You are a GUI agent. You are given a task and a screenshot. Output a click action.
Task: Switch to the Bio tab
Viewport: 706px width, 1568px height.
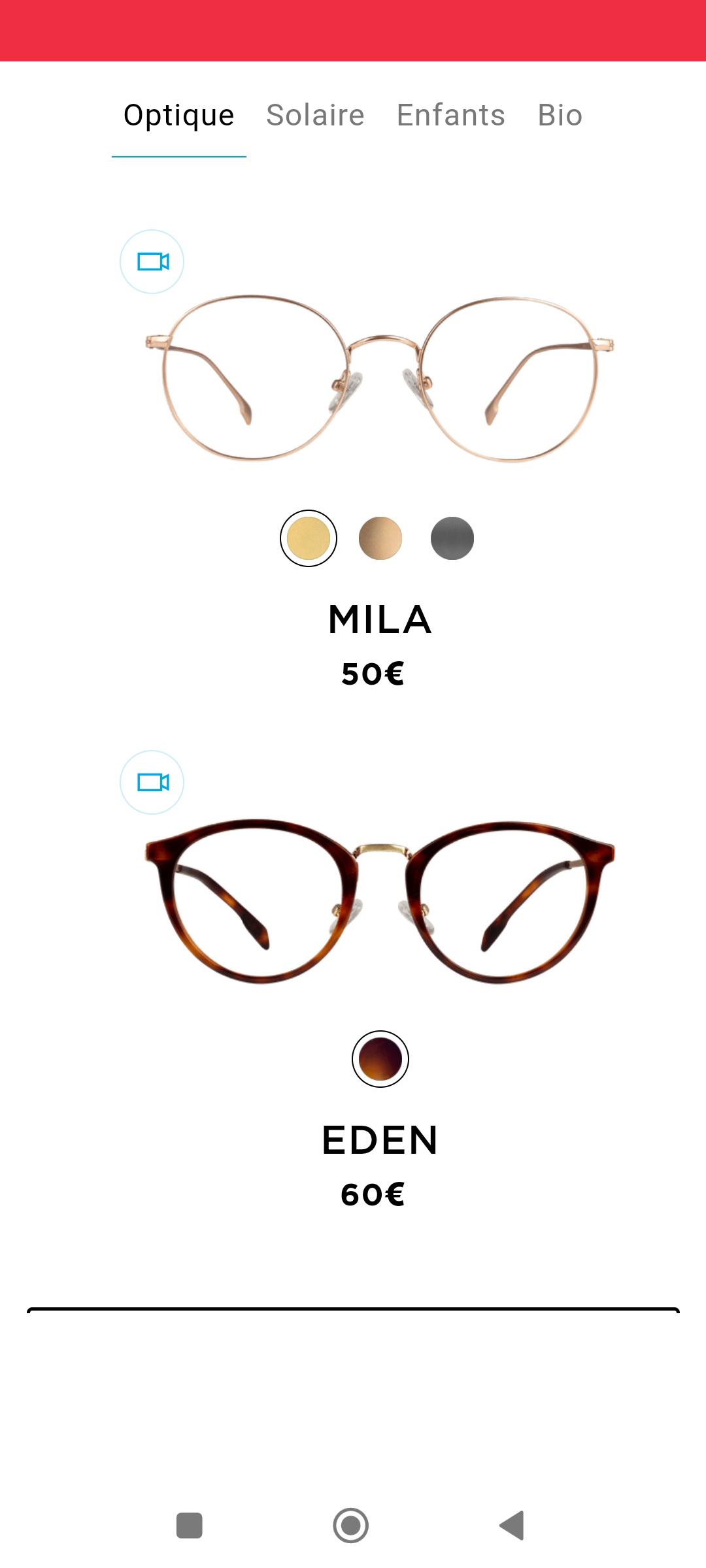(560, 116)
